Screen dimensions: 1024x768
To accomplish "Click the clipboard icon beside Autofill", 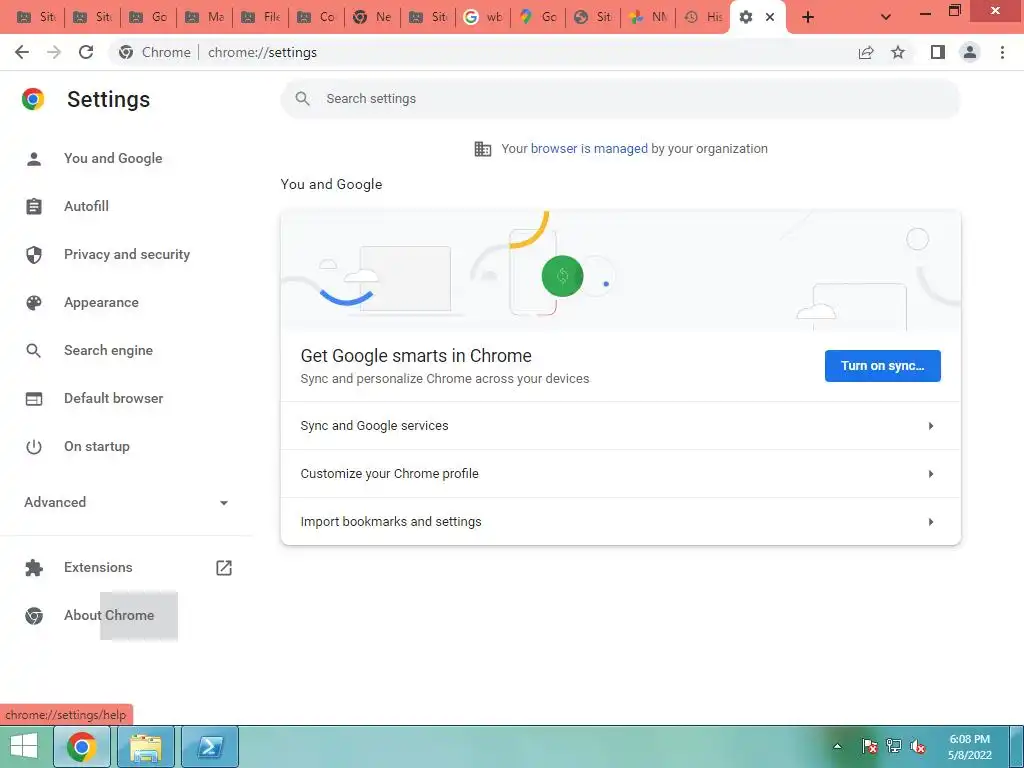I will point(34,206).
